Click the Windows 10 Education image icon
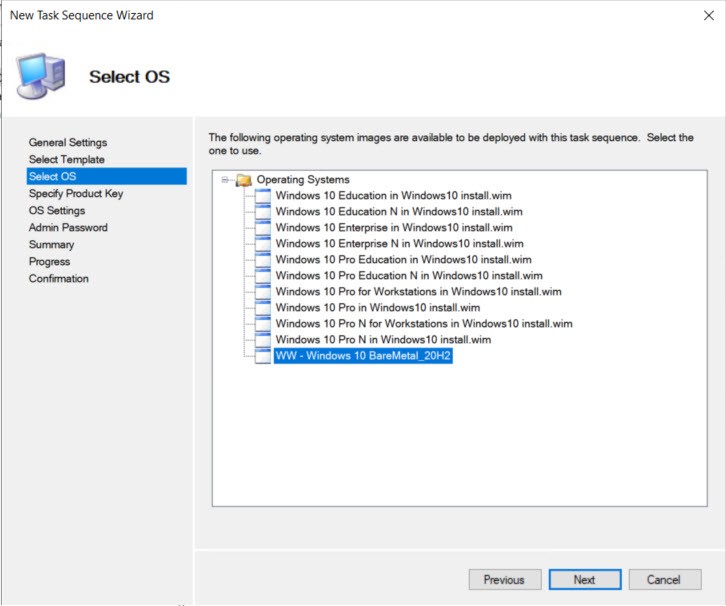This screenshot has width=726, height=606. 263,195
